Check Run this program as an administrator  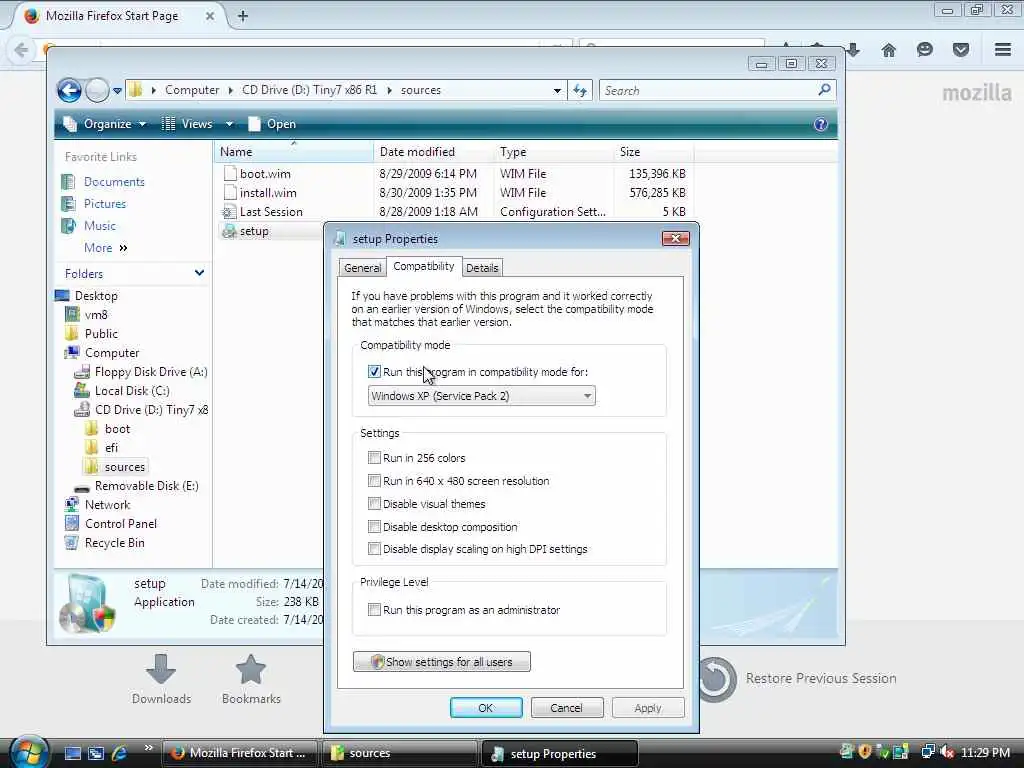[x=374, y=610]
